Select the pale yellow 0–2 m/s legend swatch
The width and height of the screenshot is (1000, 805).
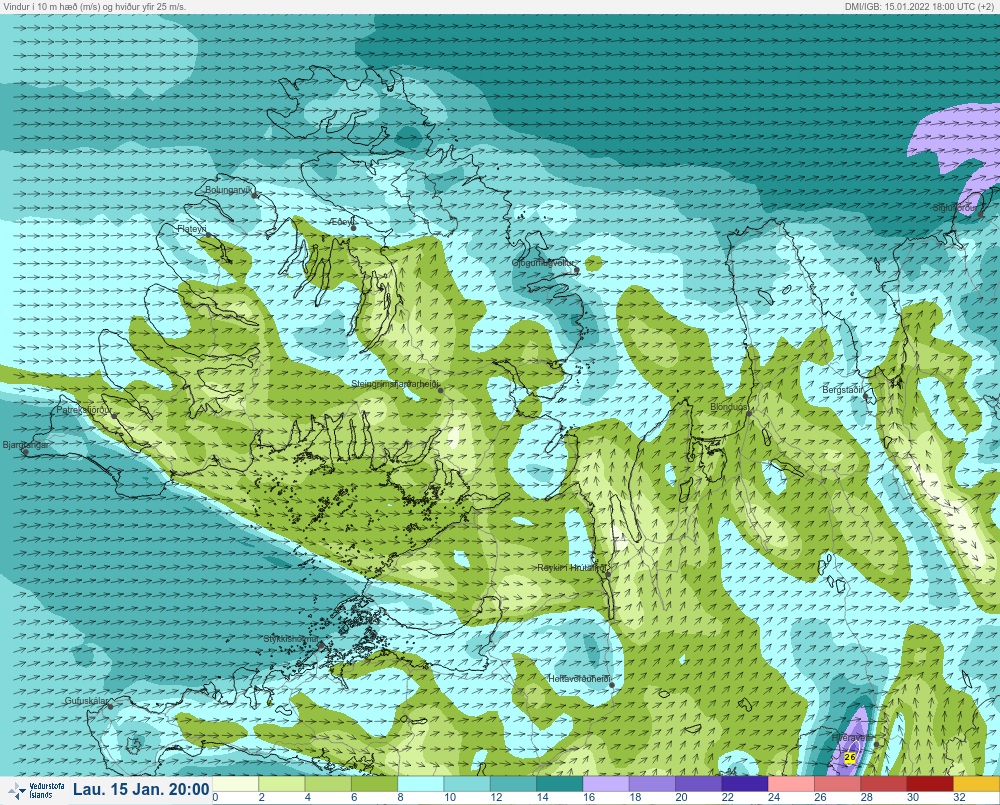235,783
